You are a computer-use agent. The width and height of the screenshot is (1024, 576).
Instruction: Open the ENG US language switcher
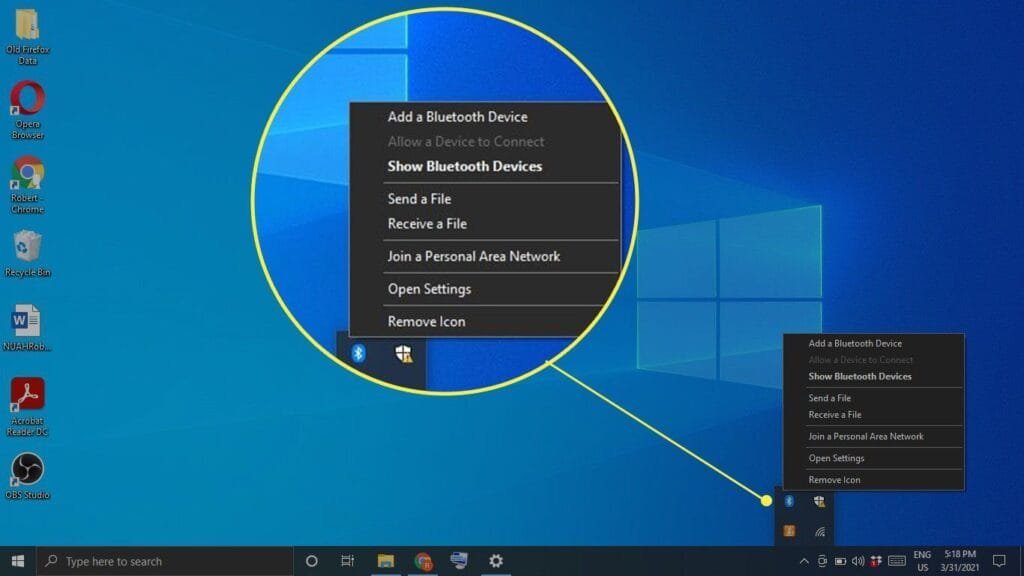(922, 560)
